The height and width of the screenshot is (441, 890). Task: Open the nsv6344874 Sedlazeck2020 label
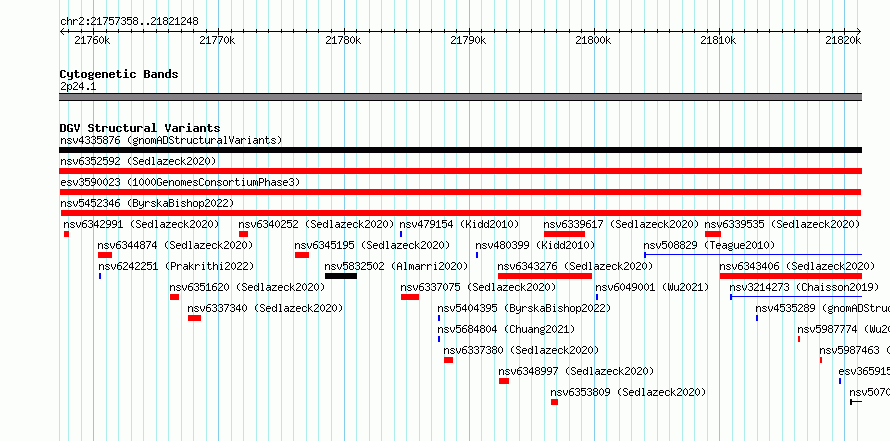point(175,245)
